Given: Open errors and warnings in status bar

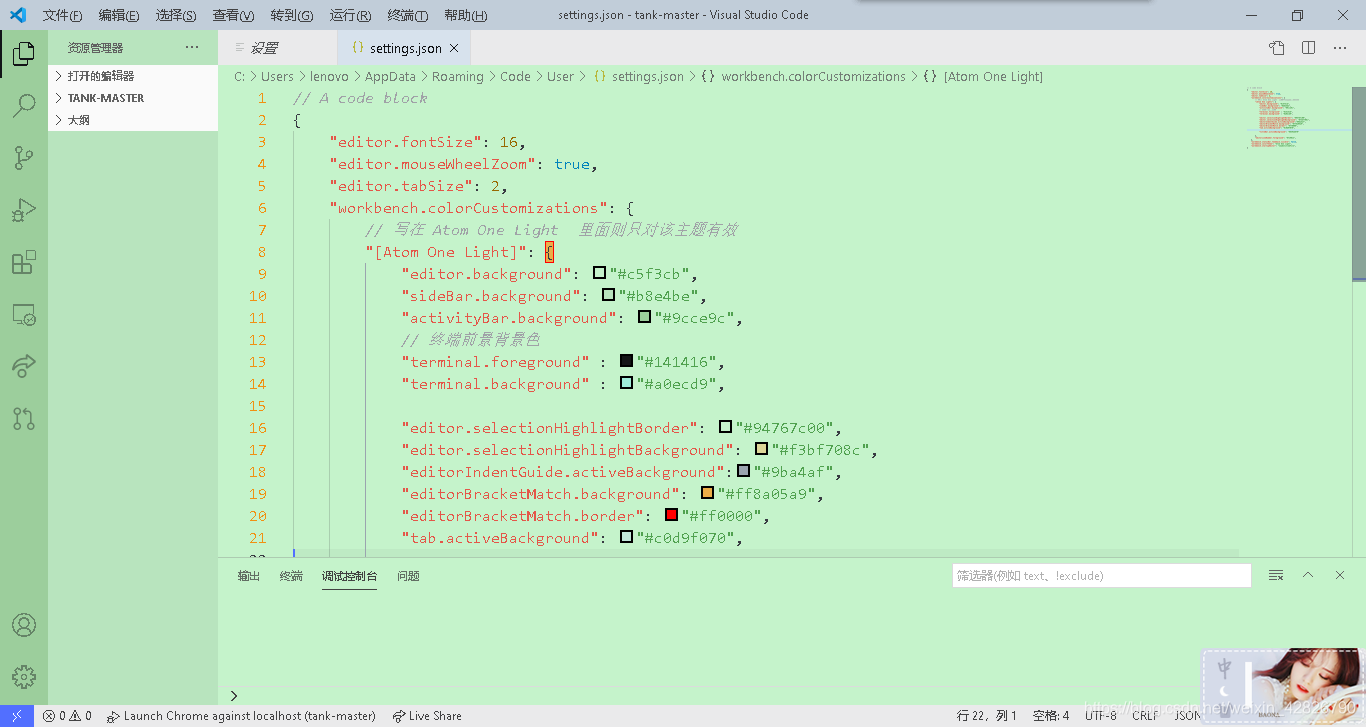Looking at the screenshot, I should click(67, 716).
